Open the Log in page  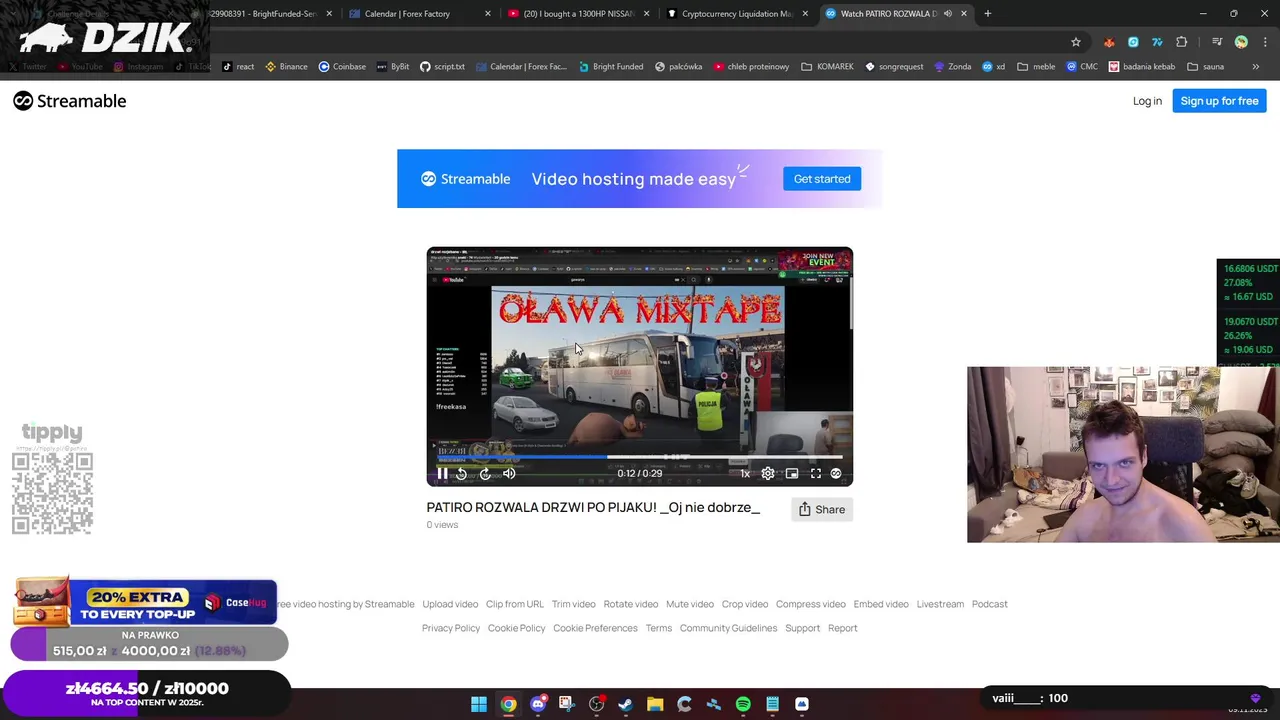1147,101
